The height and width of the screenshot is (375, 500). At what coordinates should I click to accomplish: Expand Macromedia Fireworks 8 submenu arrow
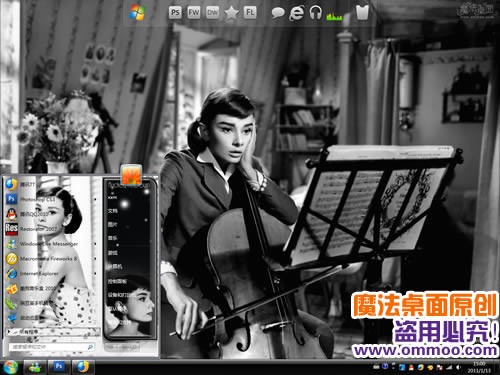tap(95, 259)
